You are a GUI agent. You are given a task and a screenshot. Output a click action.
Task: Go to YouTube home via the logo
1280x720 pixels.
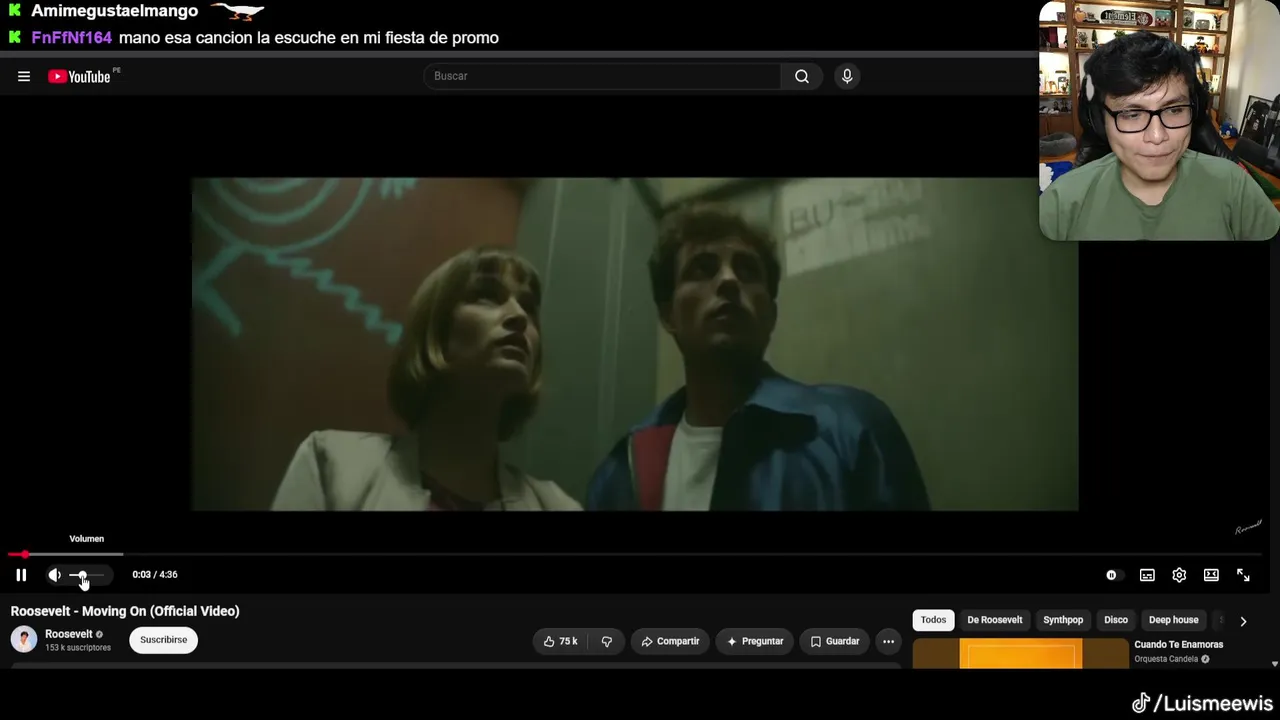click(79, 77)
